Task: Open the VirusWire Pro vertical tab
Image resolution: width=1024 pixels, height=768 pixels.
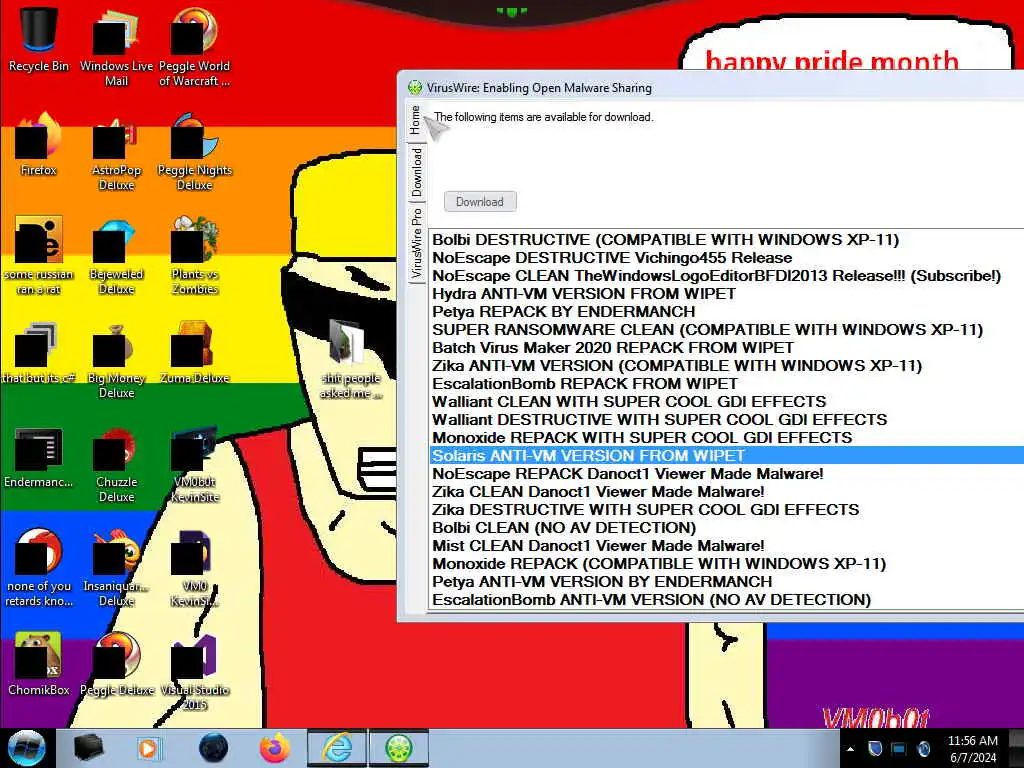Action: pyautogui.click(x=416, y=243)
